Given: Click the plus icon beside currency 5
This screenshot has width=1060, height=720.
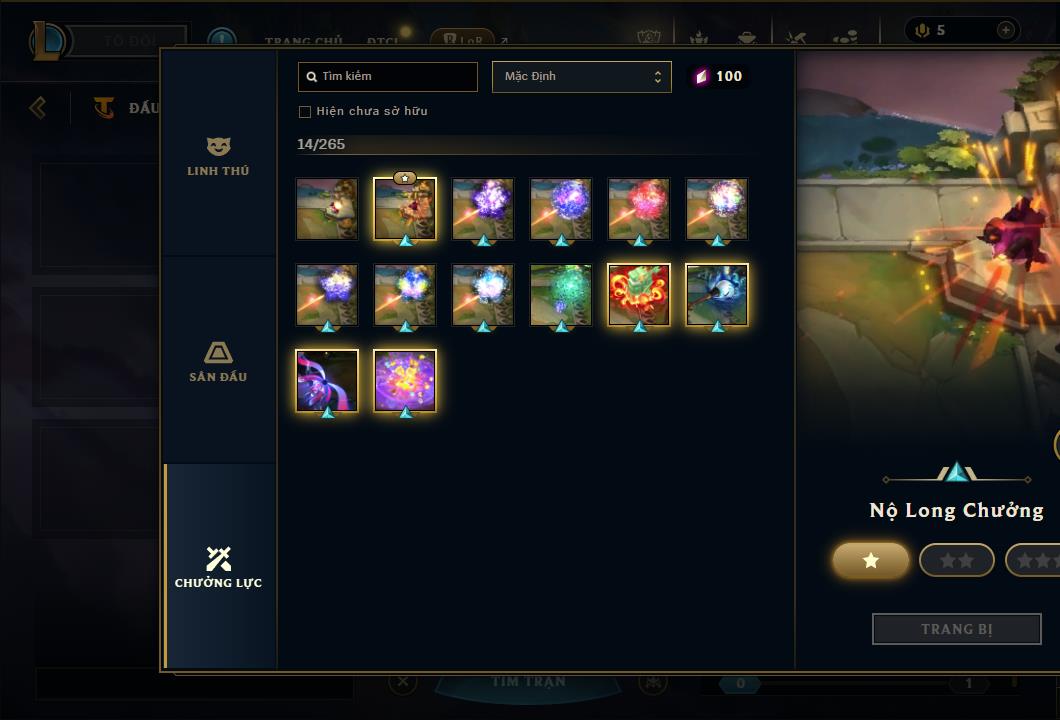Looking at the screenshot, I should (1005, 30).
